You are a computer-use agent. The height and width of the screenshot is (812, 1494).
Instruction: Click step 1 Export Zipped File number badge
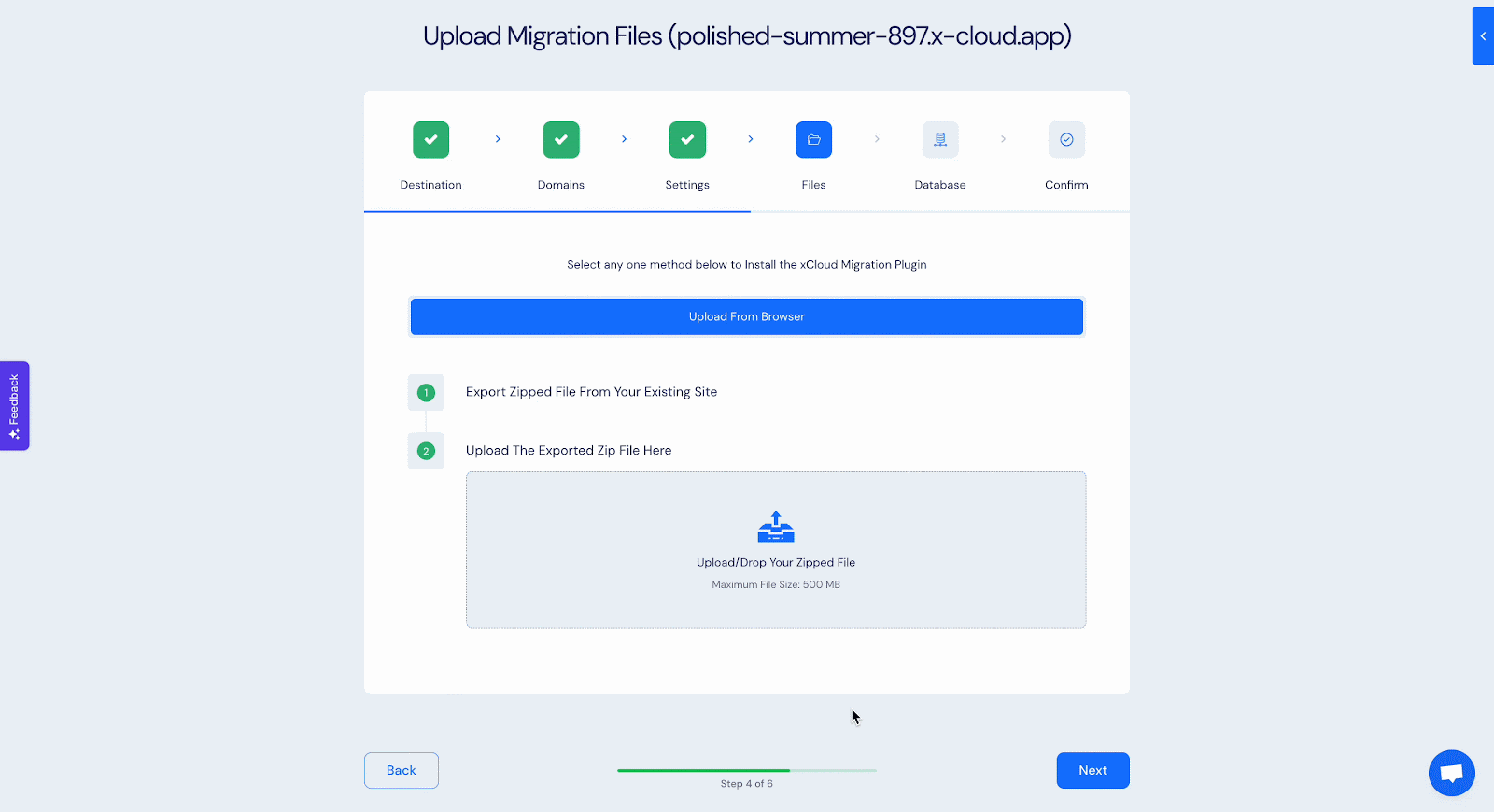(x=426, y=393)
